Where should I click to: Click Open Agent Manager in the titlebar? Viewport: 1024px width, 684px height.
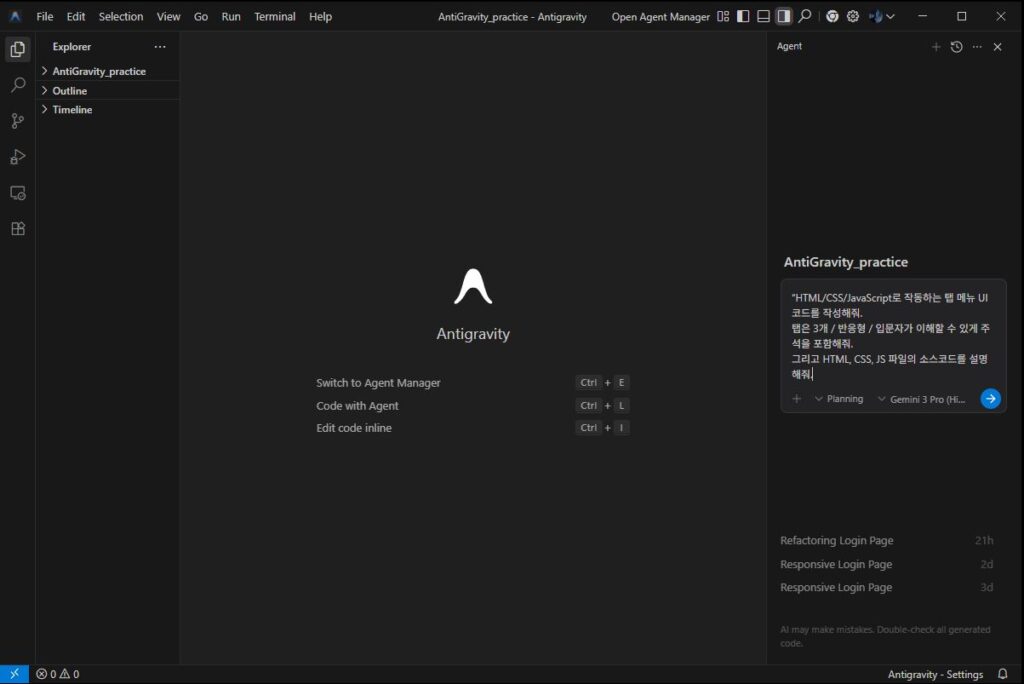click(661, 16)
